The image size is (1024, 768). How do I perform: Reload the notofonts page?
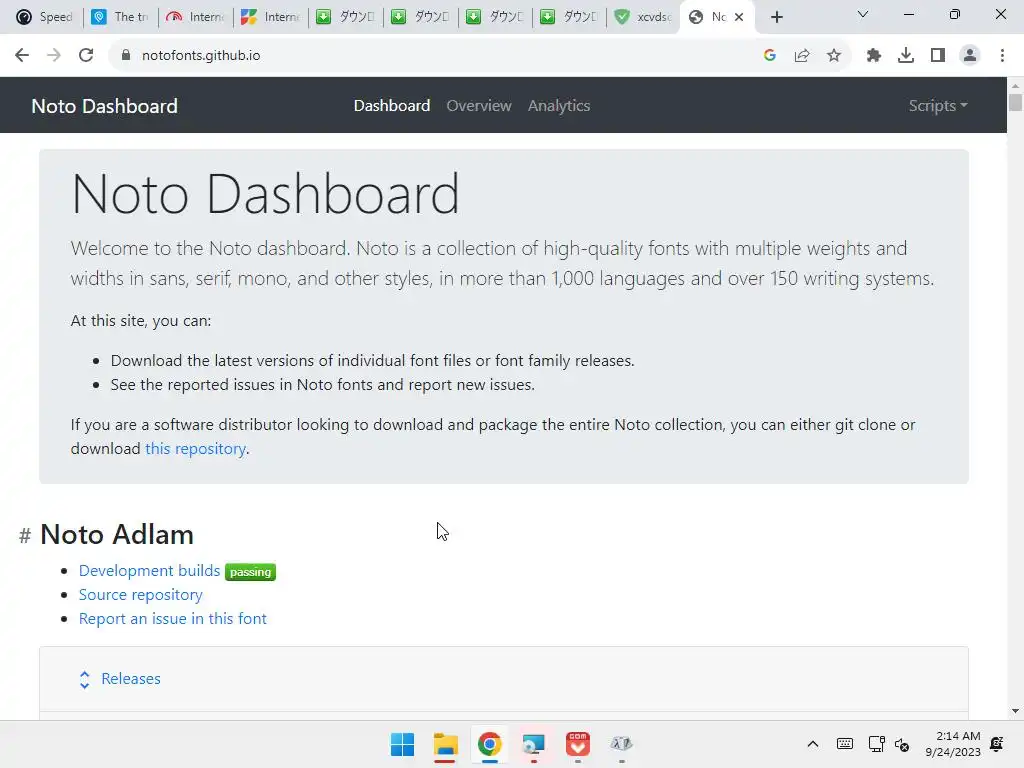pos(86,56)
